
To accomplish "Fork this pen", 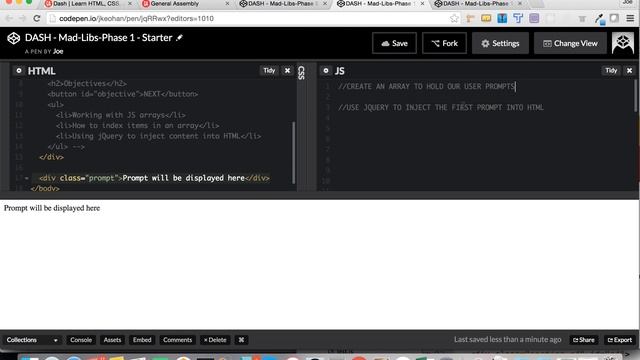I will pyautogui.click(x=444, y=43).
